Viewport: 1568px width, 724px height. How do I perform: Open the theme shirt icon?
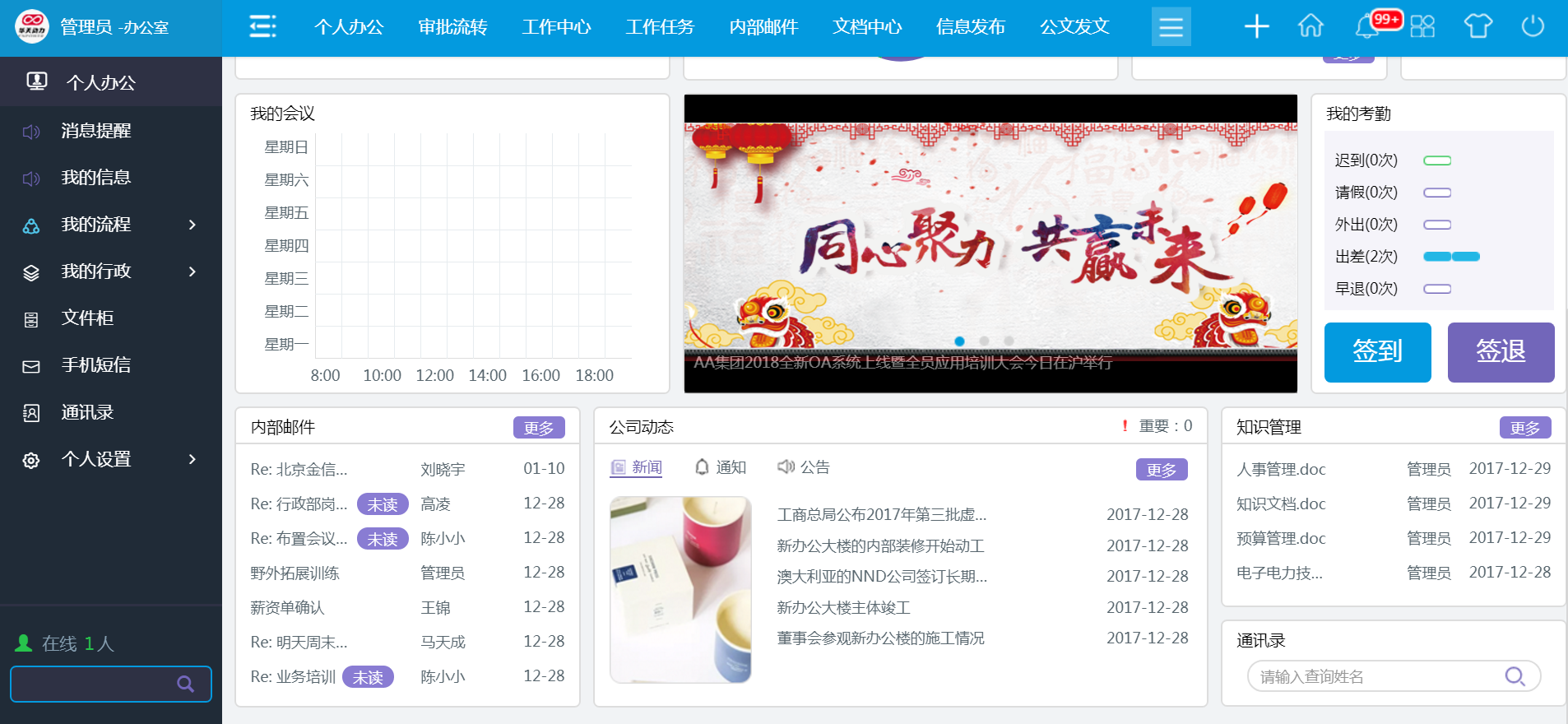[x=1478, y=26]
